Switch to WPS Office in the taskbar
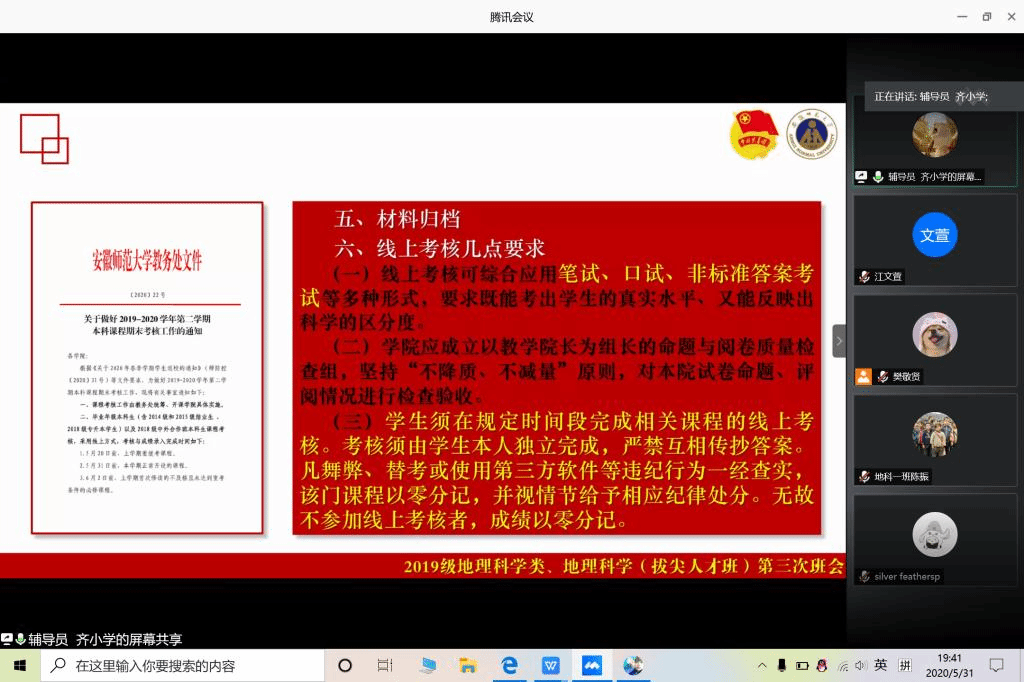 coord(550,666)
